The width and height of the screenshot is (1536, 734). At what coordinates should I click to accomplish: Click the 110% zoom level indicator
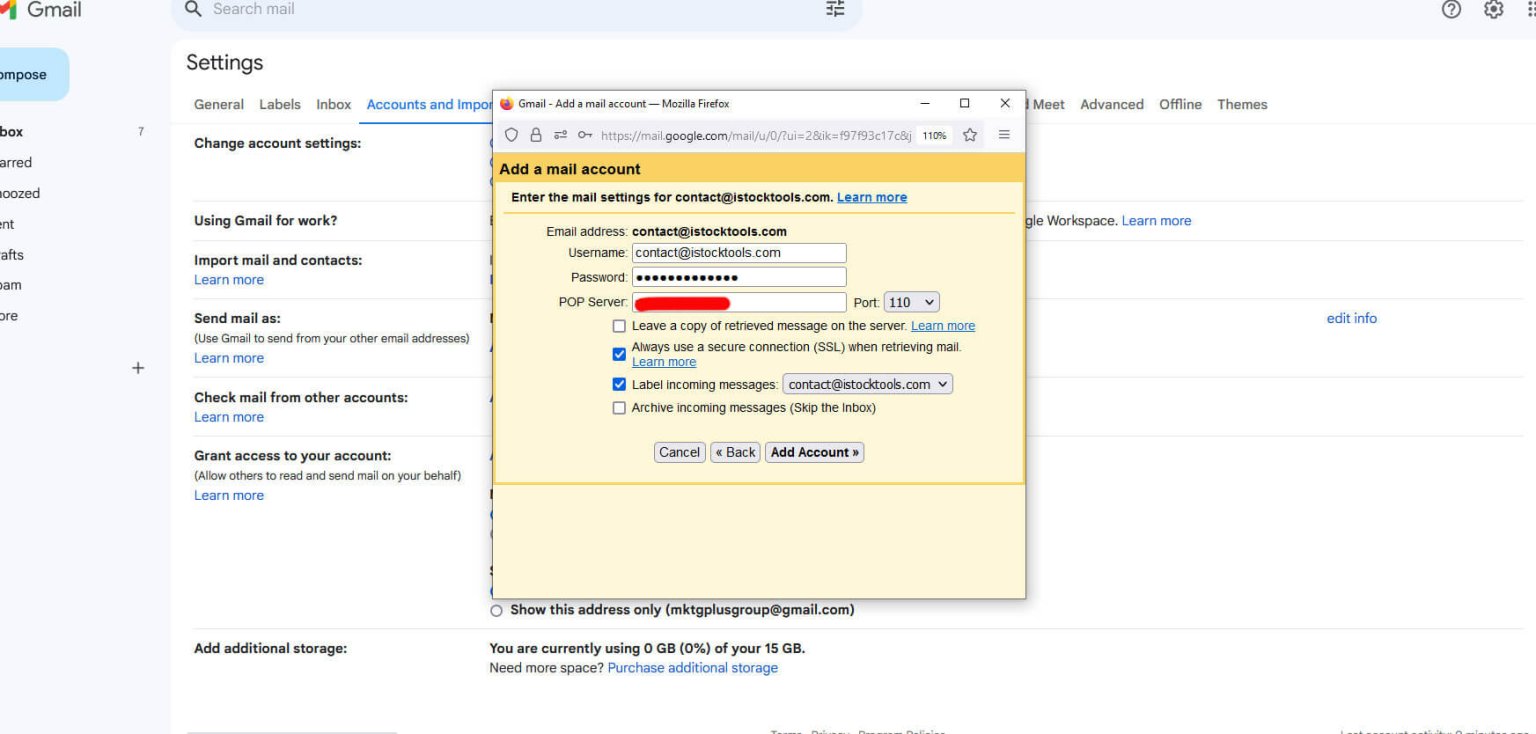tap(932, 134)
